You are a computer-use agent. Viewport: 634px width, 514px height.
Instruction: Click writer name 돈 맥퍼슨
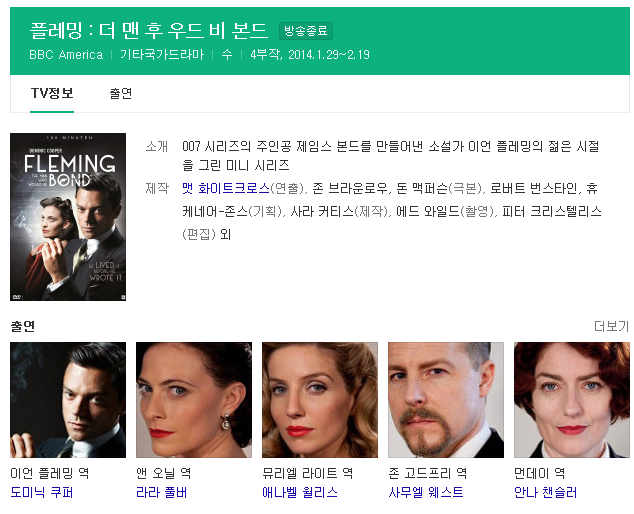pyautogui.click(x=422, y=188)
